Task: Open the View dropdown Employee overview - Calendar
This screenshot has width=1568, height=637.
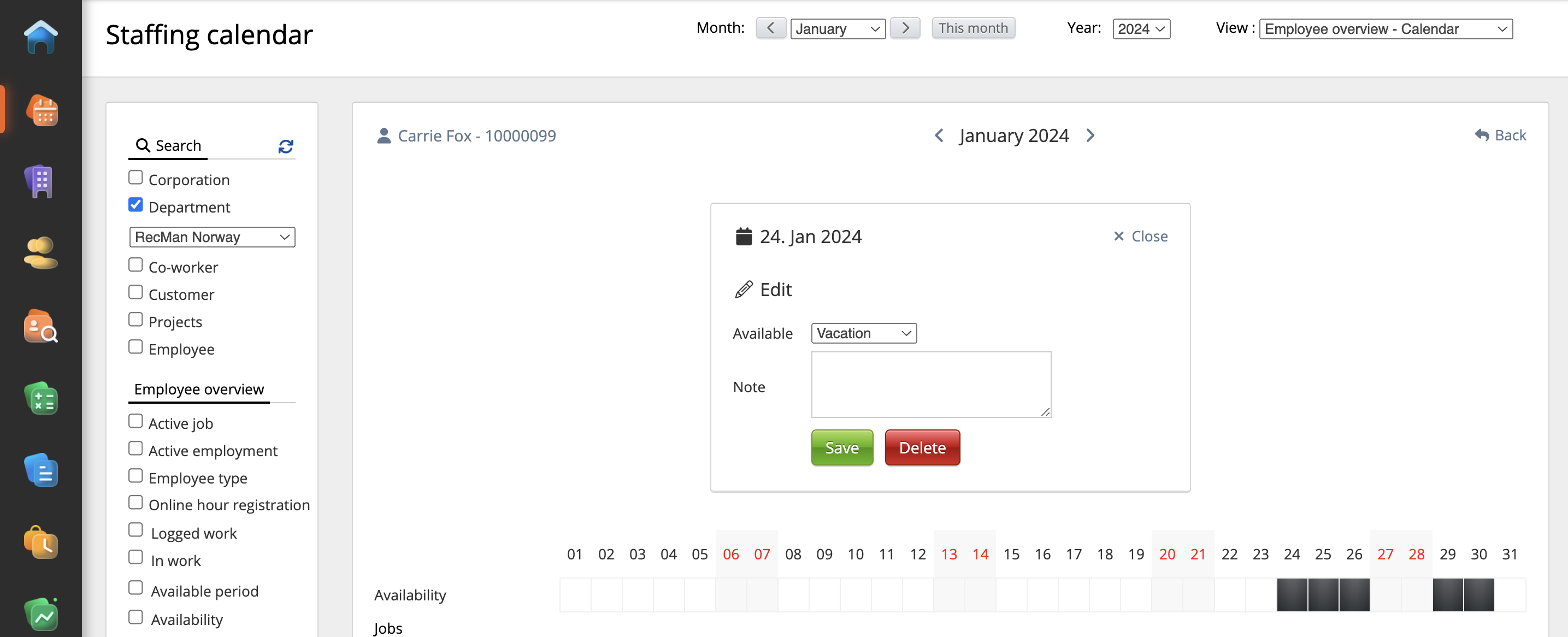Action: click(x=1385, y=28)
